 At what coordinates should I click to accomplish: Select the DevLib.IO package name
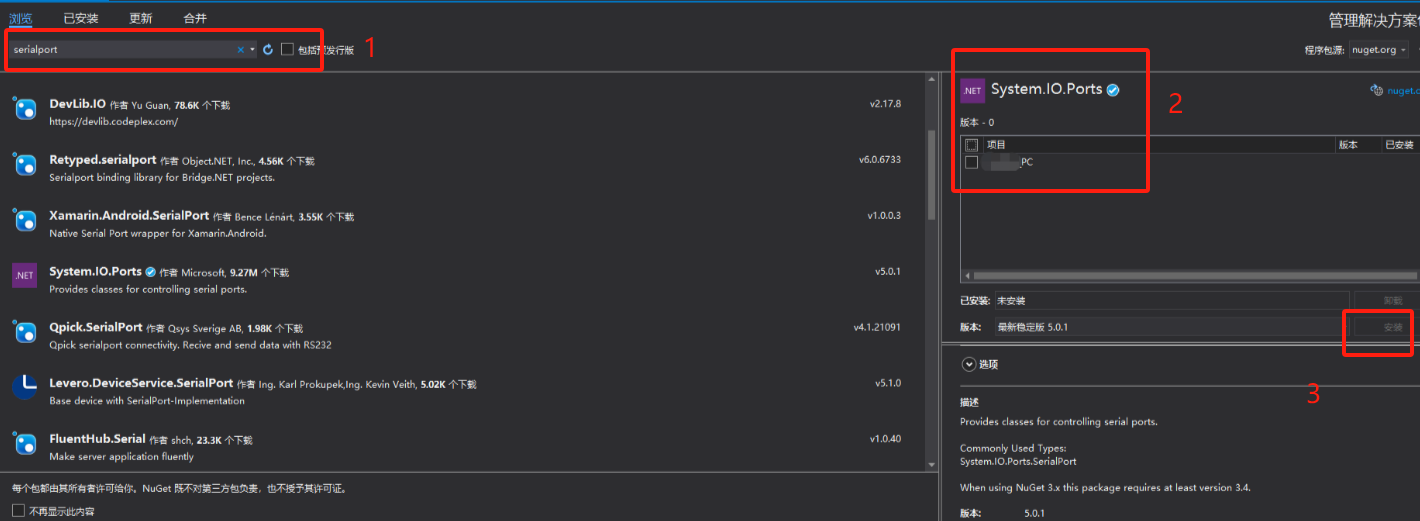point(77,104)
